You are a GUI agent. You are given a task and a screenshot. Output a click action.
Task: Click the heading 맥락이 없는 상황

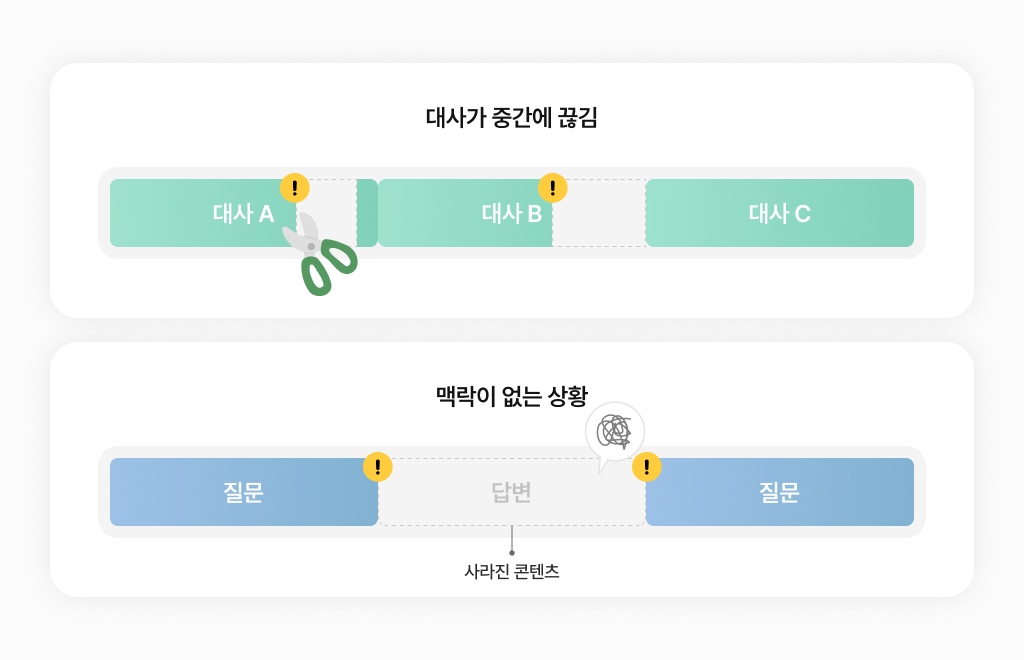[x=512, y=396]
